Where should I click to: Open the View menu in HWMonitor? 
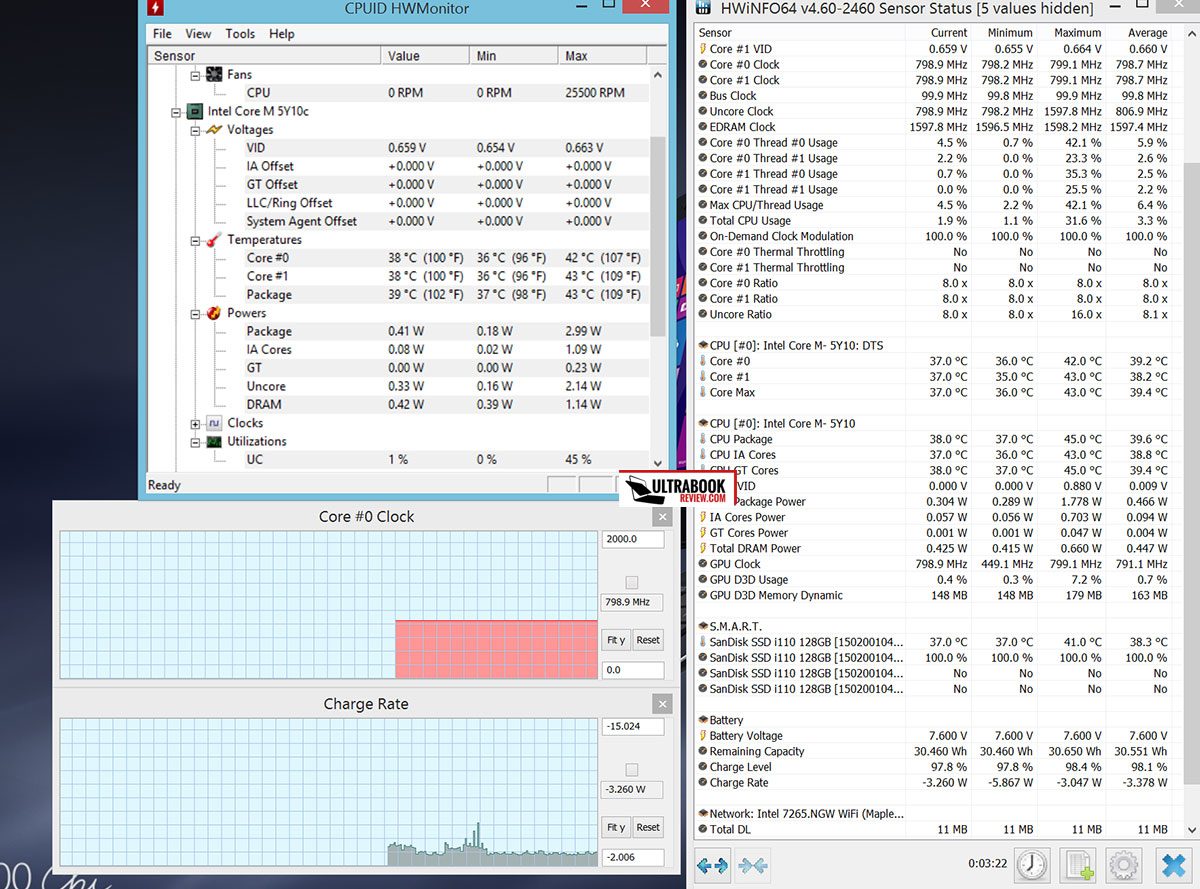pos(198,33)
